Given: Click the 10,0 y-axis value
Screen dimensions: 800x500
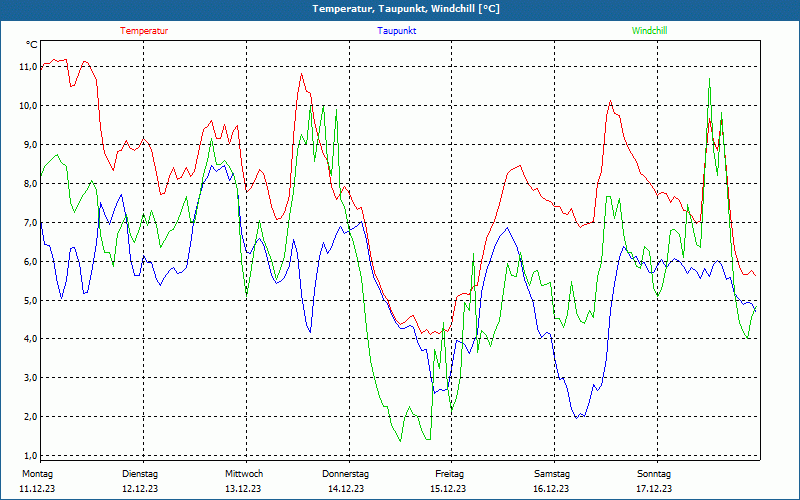Looking at the screenshot, I should click(x=28, y=106).
